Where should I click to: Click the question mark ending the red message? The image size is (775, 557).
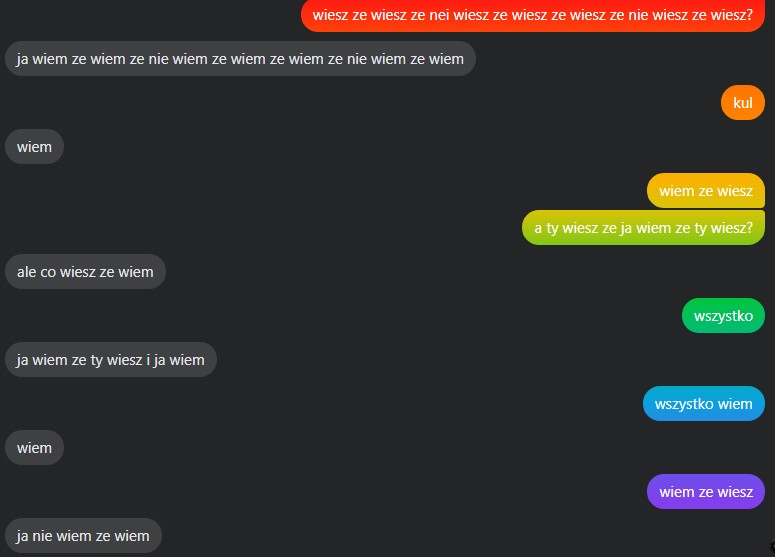[x=749, y=15]
